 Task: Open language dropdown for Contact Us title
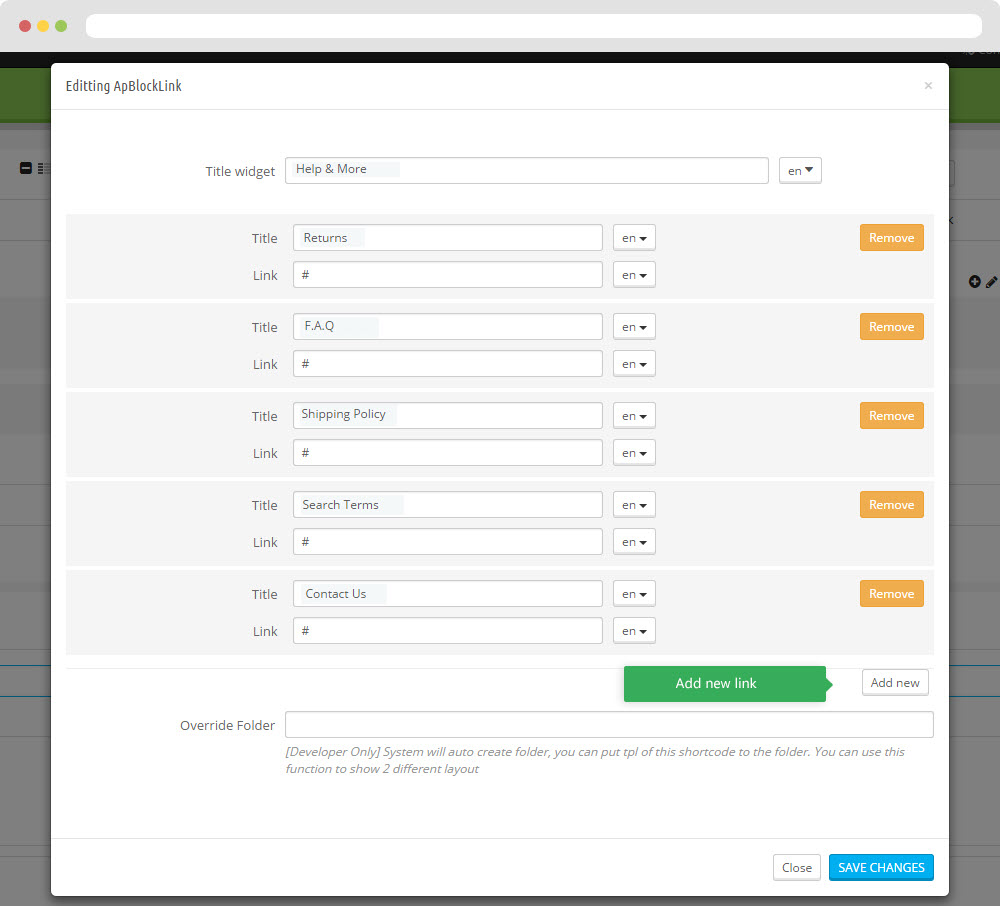pos(634,594)
